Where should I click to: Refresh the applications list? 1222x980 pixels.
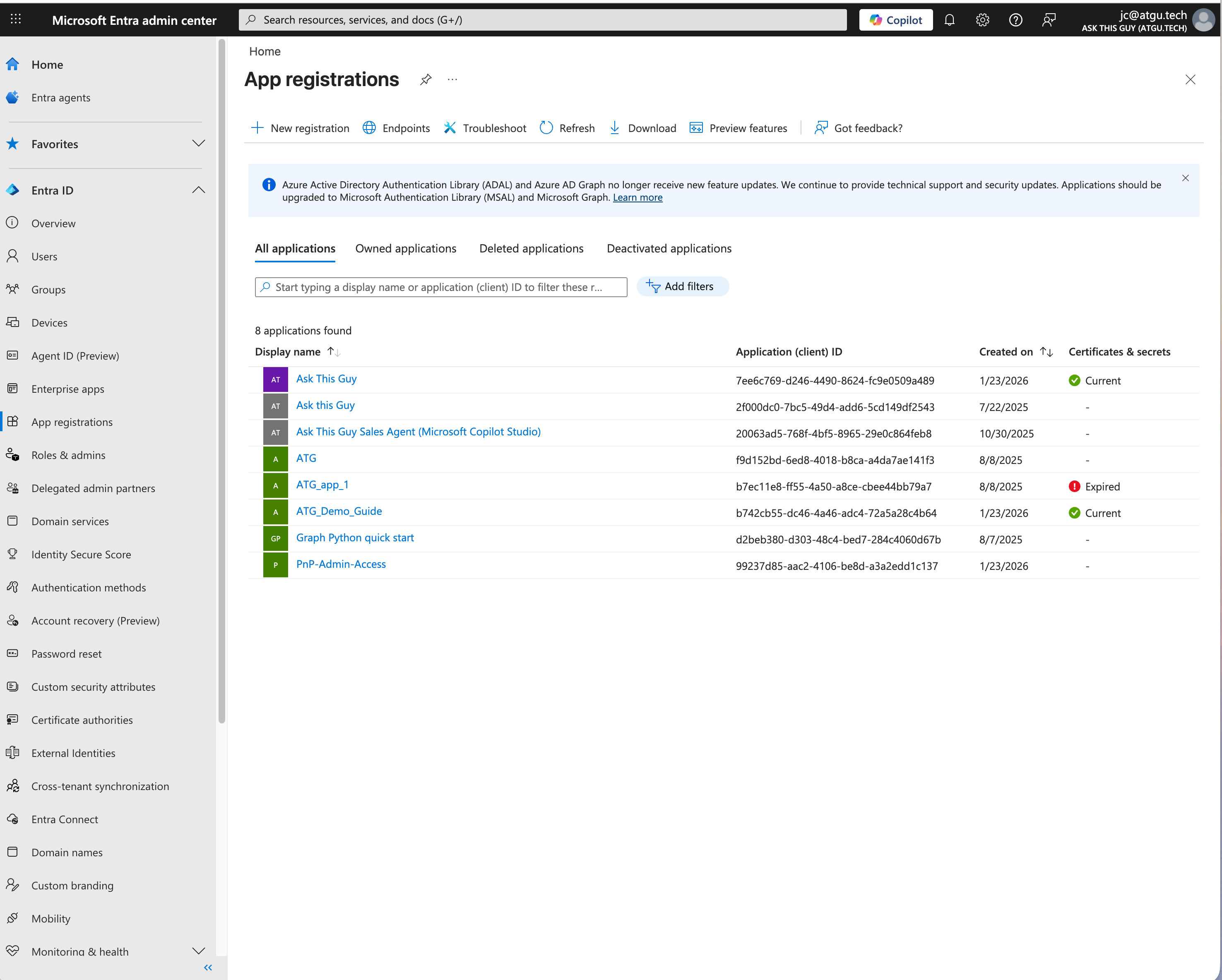(x=567, y=128)
